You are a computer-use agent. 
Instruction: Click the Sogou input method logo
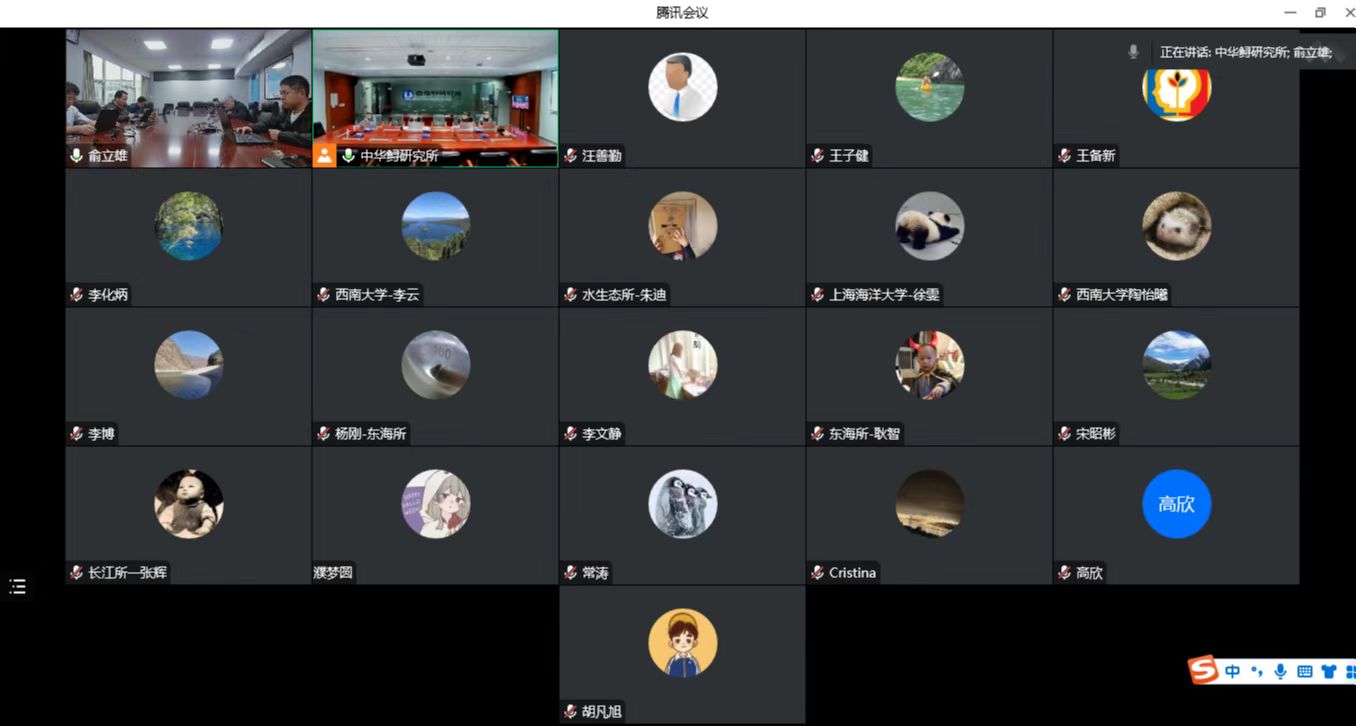[1203, 670]
